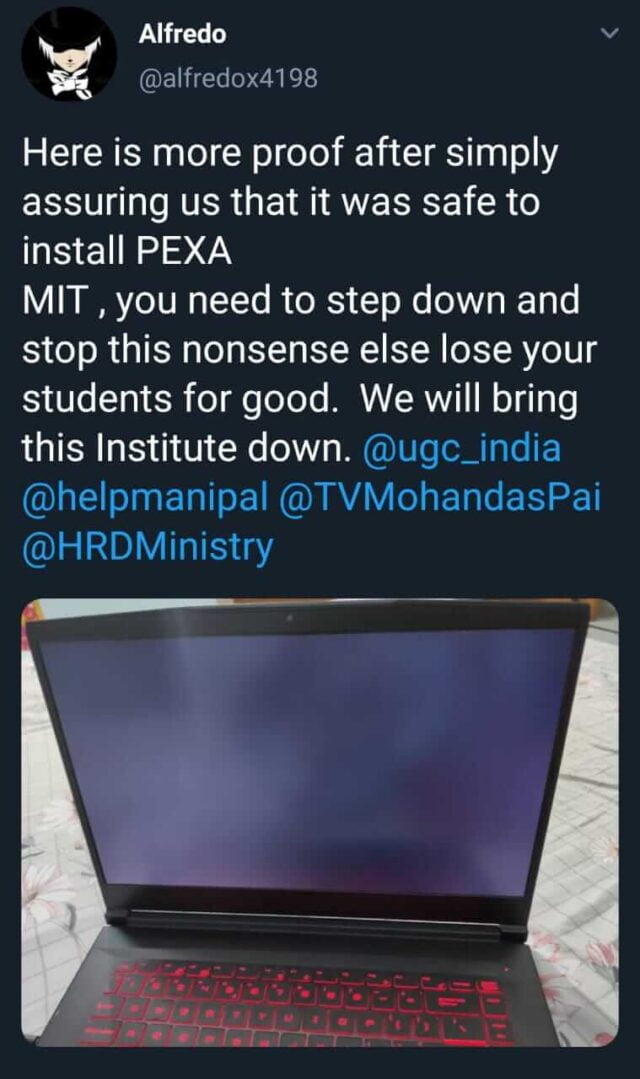This screenshot has width=640, height=1079.
Task: Select the words 'students for good.'
Action: [x=176, y=400]
